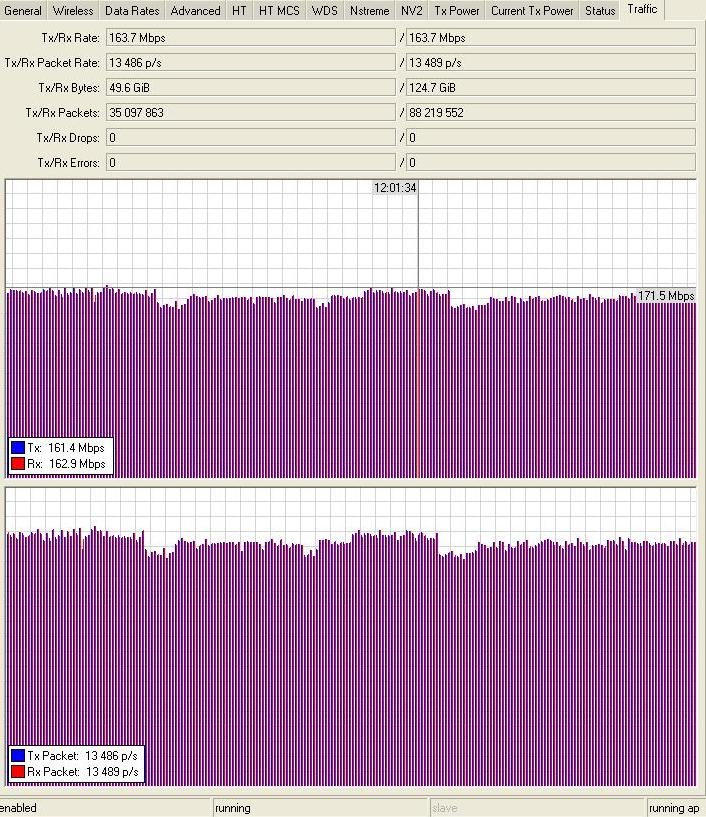Click the Tx/Rx Drops label
Image resolution: width=706 pixels, height=817 pixels.
tap(68, 138)
